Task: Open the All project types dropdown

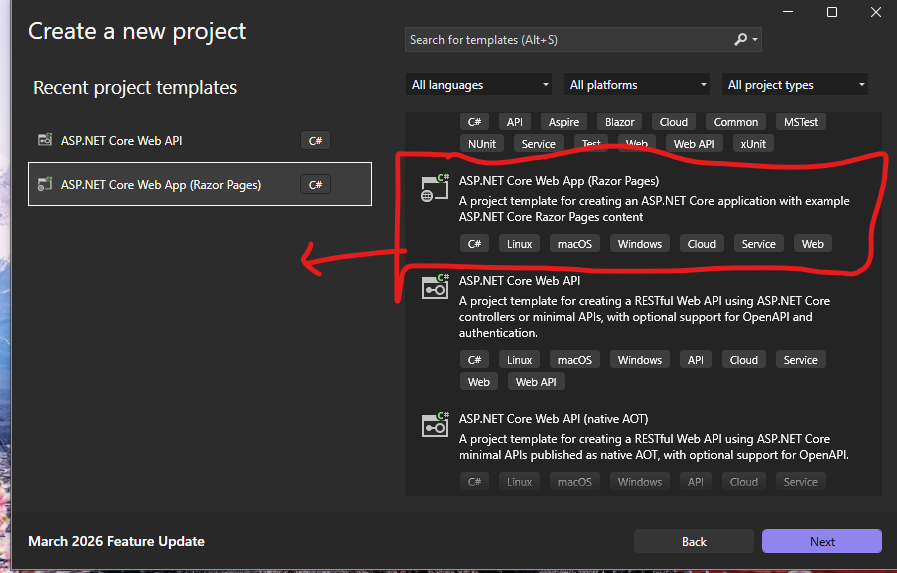Action: (796, 85)
